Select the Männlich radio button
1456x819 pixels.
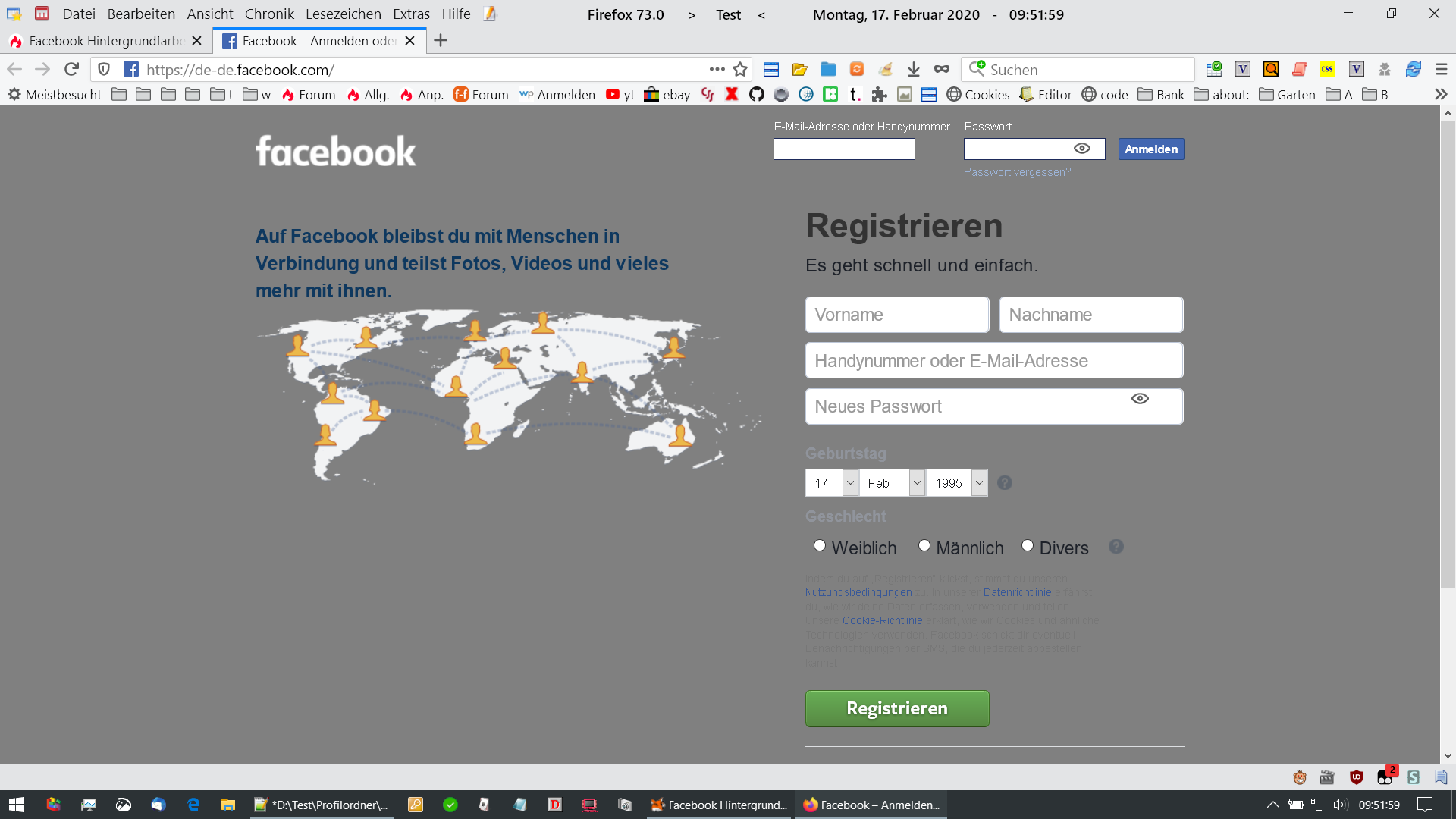[x=924, y=546]
